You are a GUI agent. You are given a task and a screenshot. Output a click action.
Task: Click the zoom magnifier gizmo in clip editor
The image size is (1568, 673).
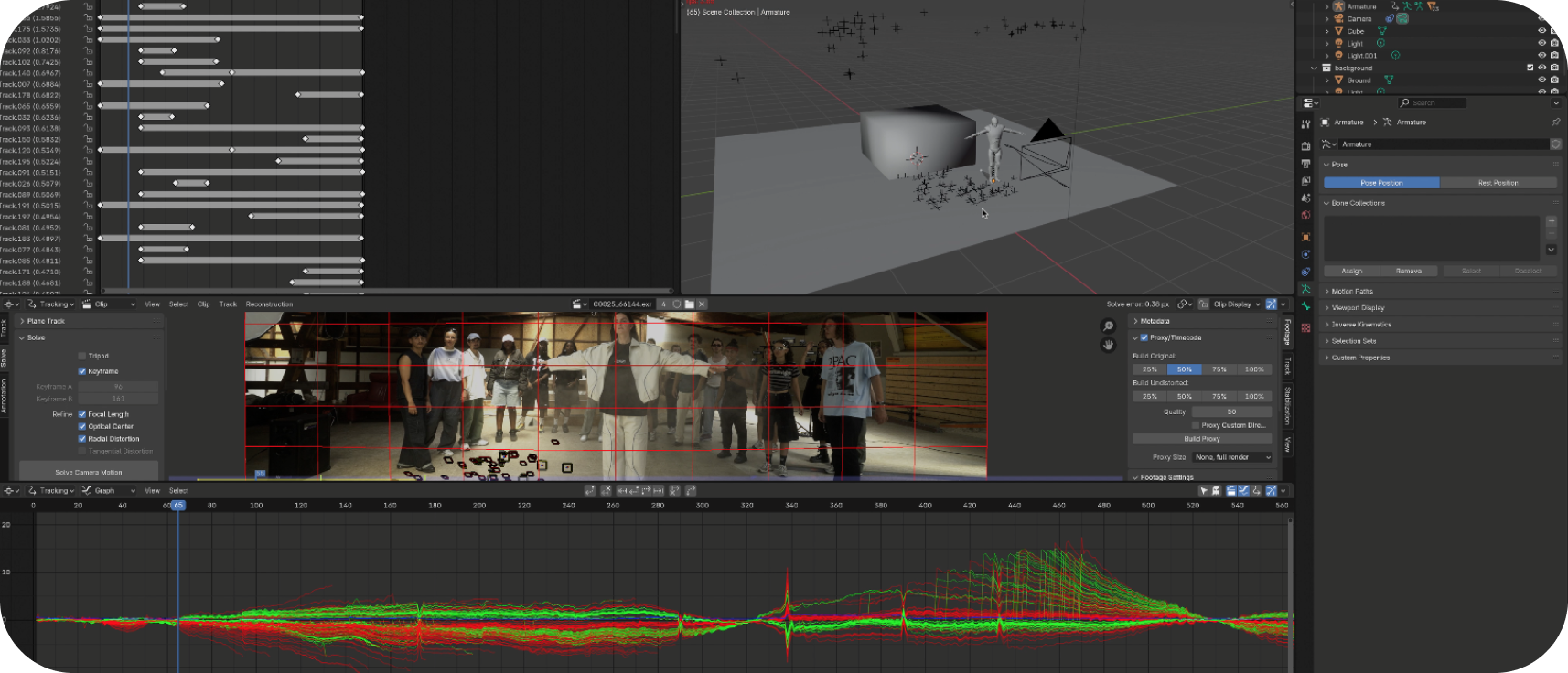(1108, 326)
